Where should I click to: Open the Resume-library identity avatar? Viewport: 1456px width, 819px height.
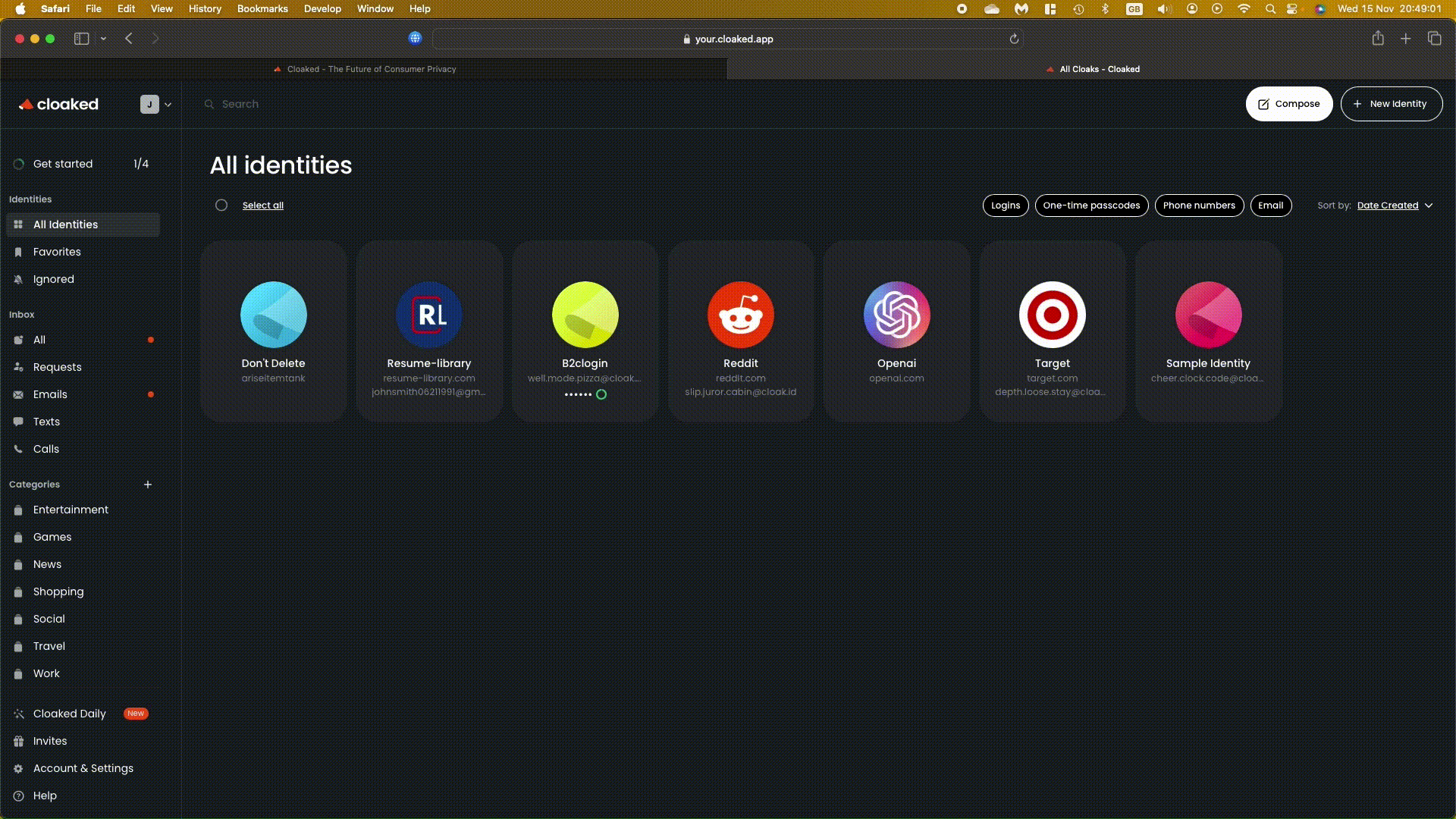[x=429, y=315]
